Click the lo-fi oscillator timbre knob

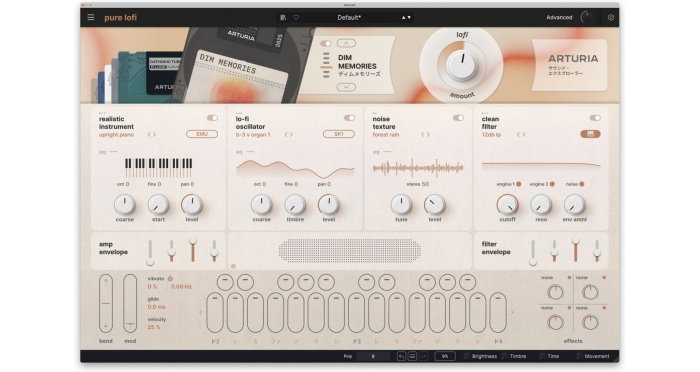point(295,205)
